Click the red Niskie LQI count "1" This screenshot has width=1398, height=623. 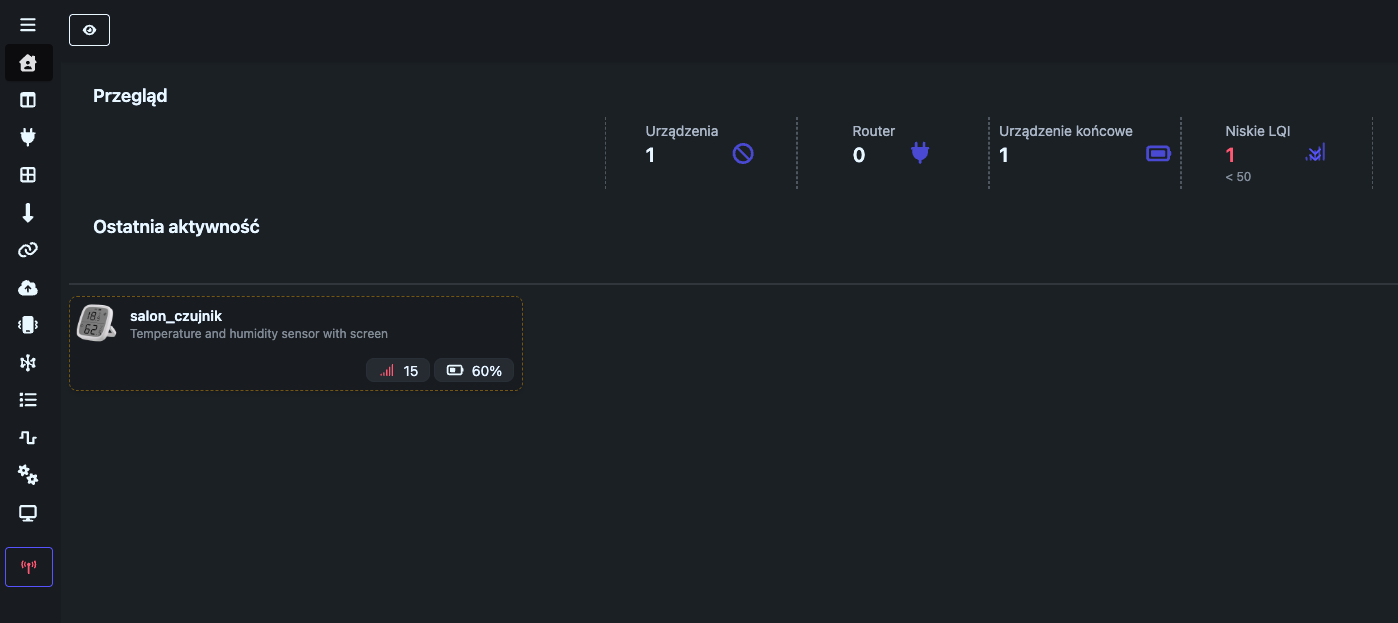pos(1230,155)
